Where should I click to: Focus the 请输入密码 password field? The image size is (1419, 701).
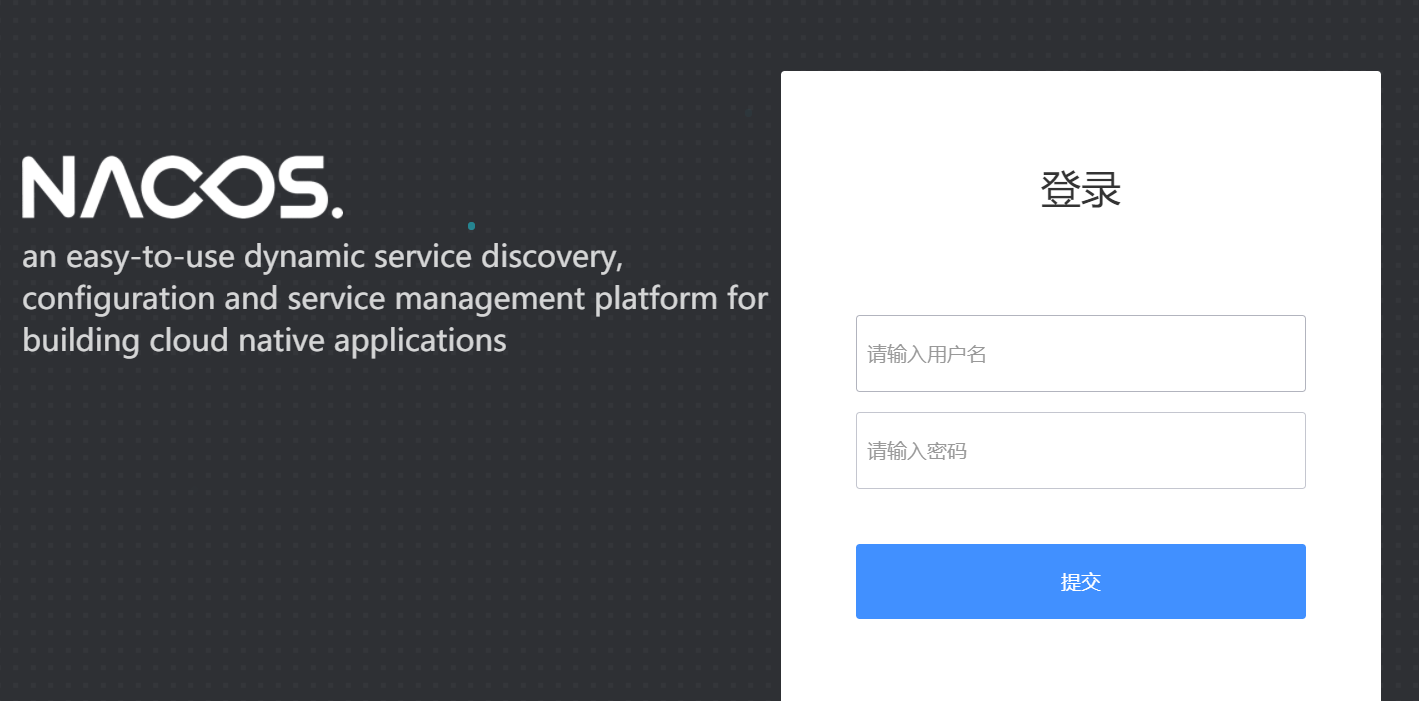point(1080,451)
